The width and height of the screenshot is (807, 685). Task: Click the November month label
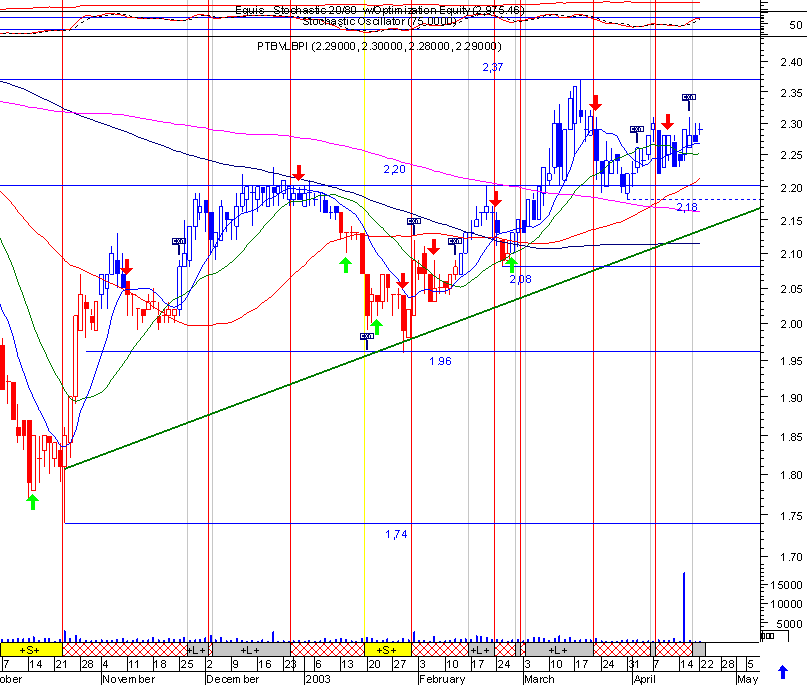click(129, 679)
